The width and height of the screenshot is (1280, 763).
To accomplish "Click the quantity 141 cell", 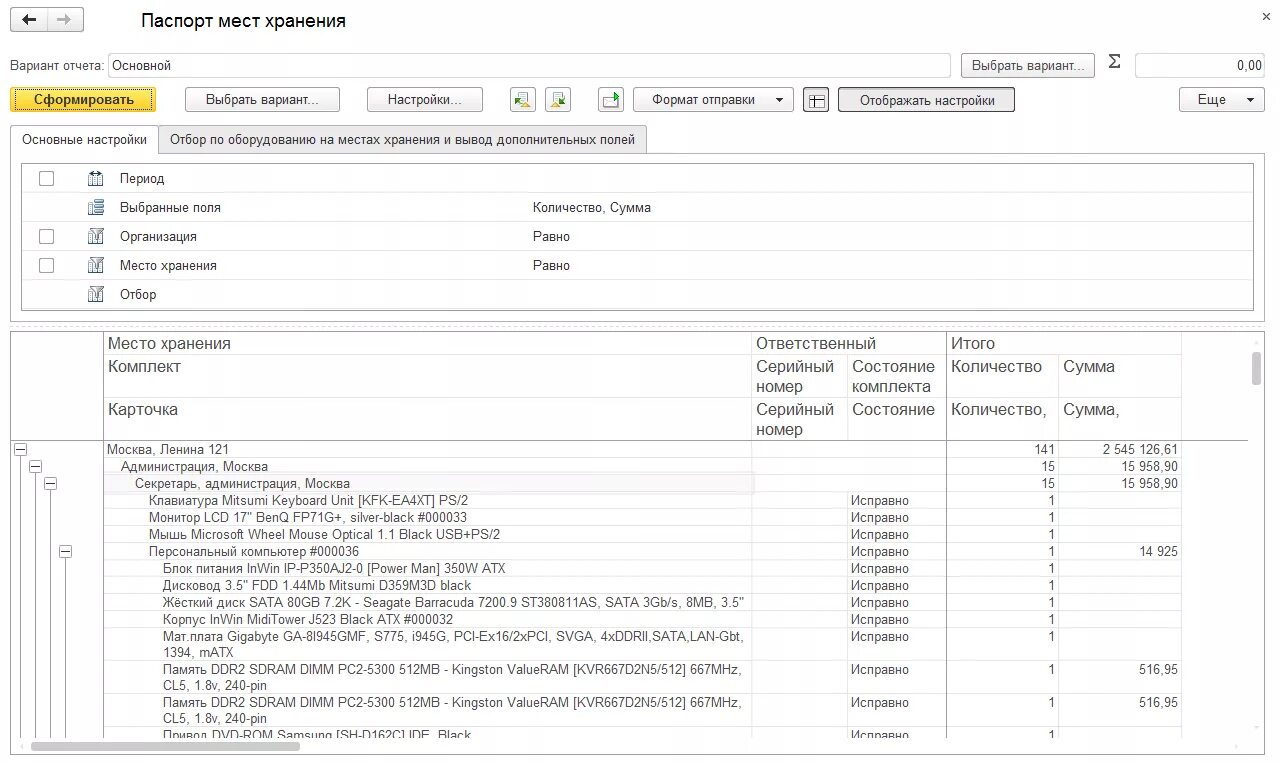I will coord(1044,450).
